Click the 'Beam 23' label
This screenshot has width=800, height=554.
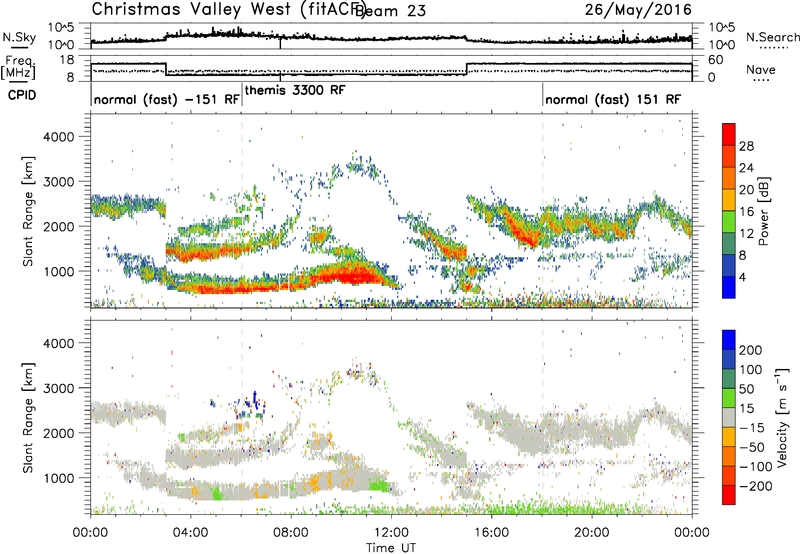[390, 10]
